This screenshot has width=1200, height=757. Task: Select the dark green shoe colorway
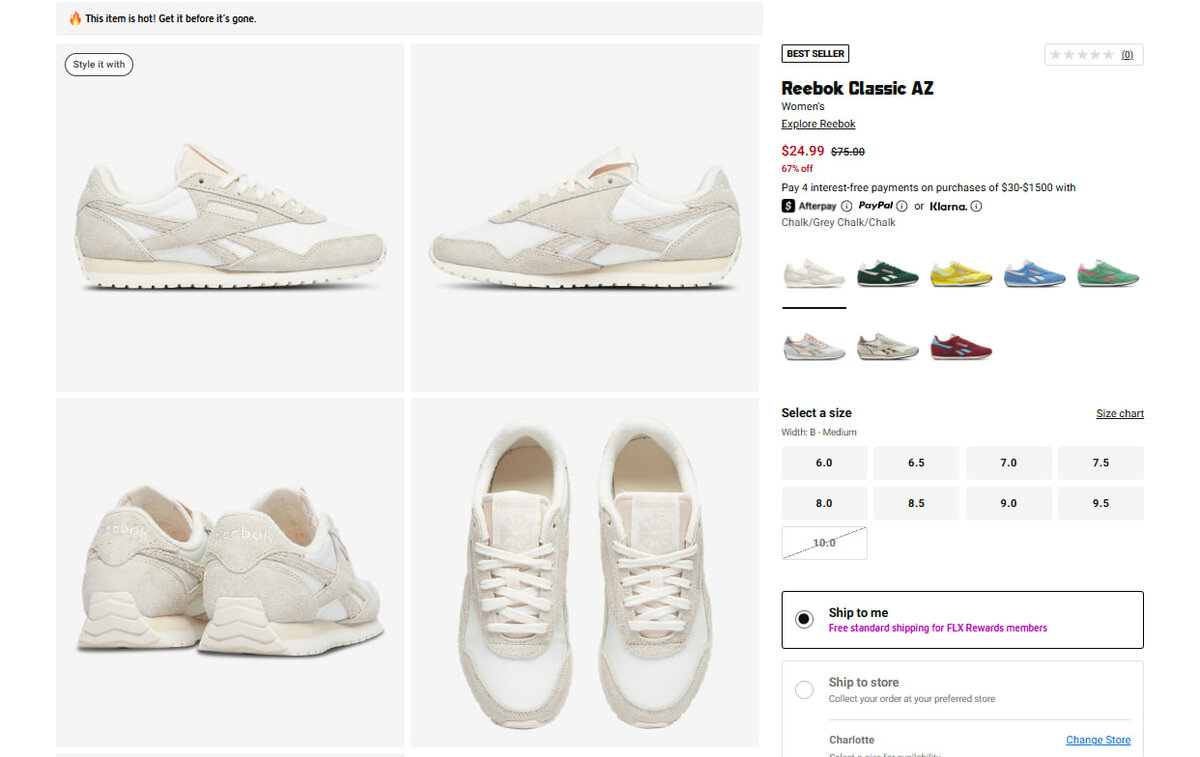[888, 274]
